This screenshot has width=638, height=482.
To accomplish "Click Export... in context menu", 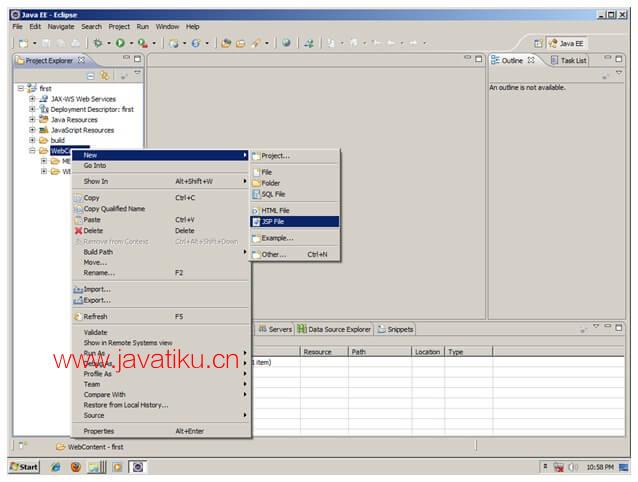I will (160, 300).
